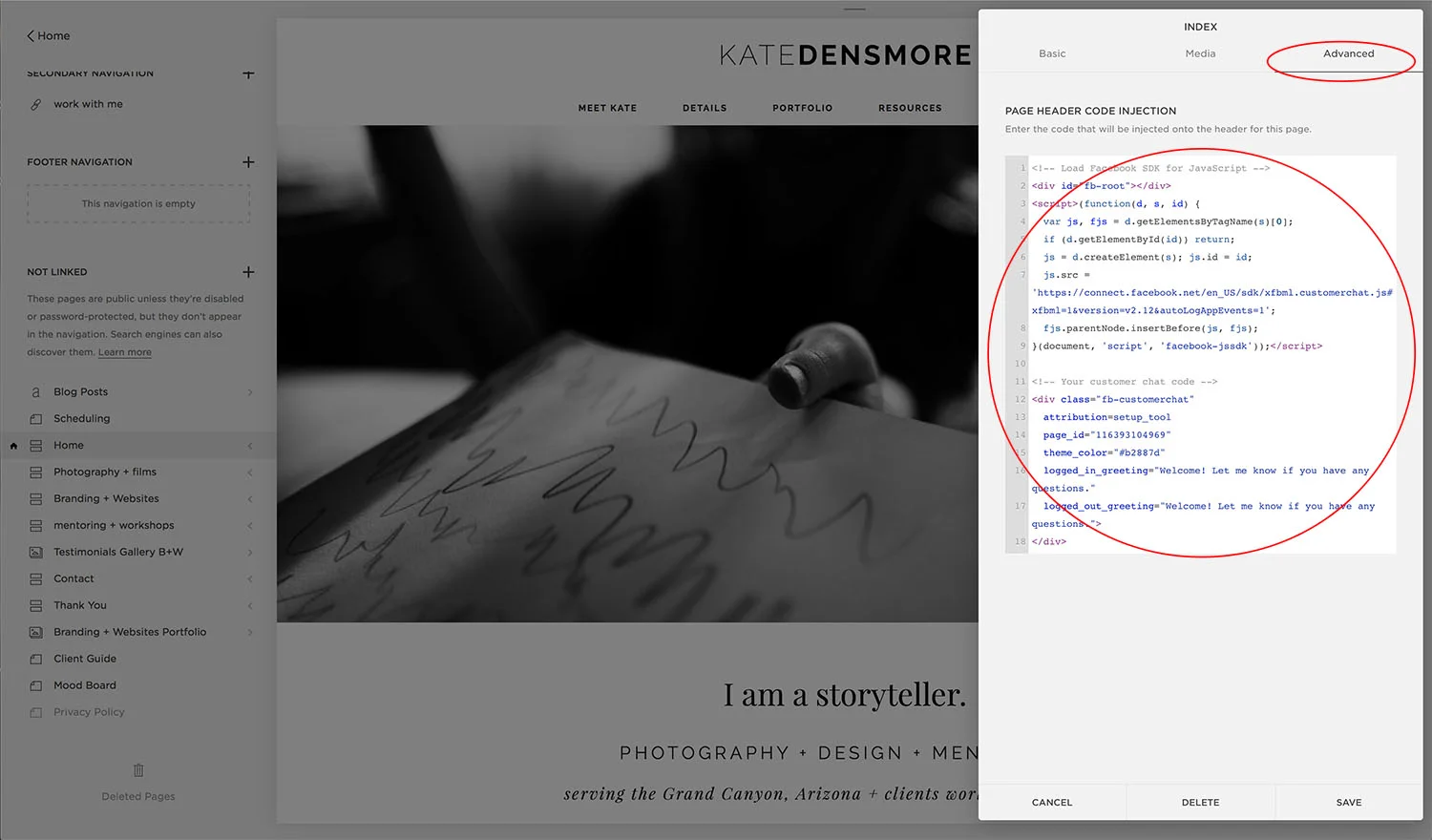Collapse the Home index chevron
The image size is (1432, 840).
(250, 446)
